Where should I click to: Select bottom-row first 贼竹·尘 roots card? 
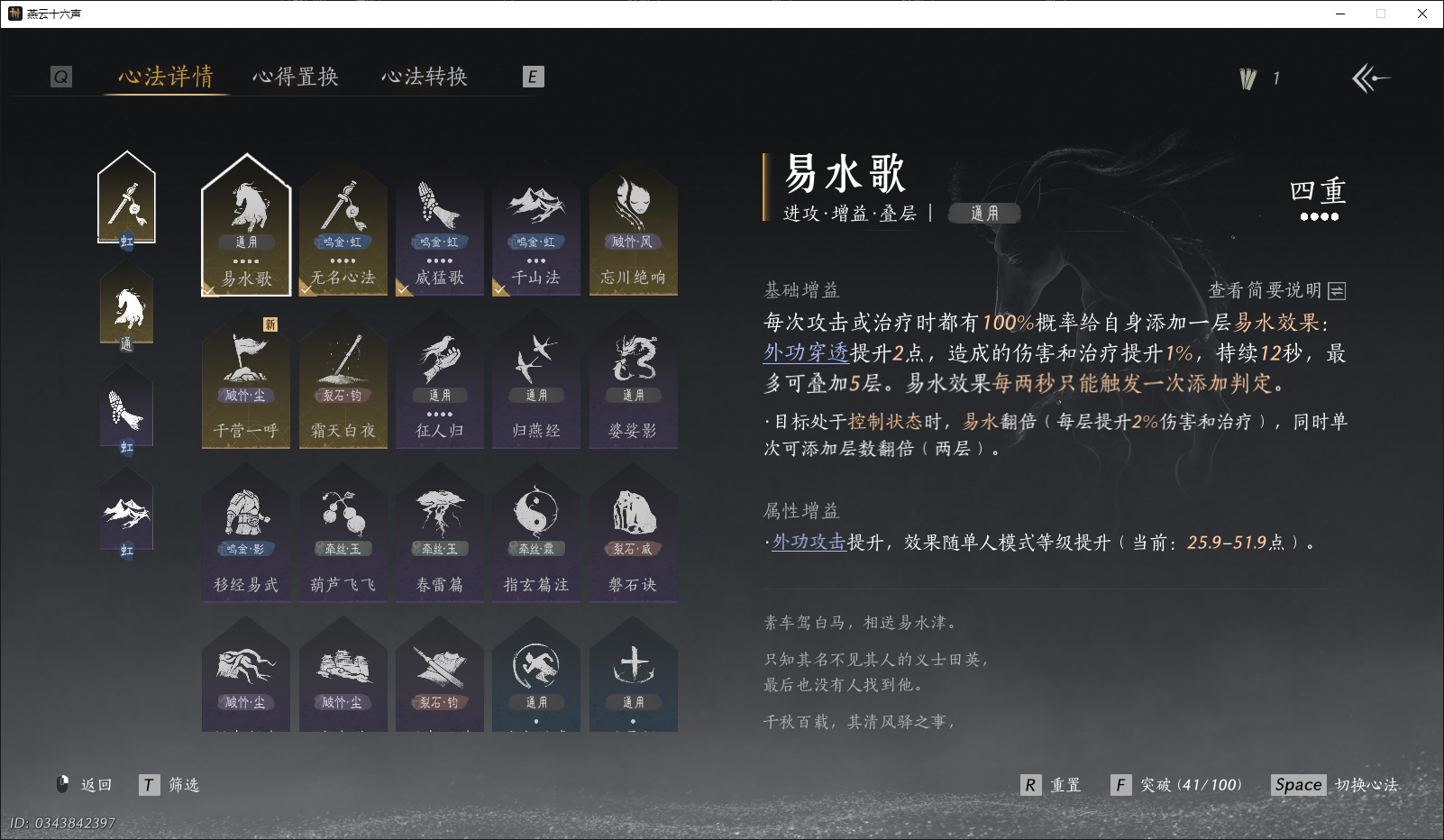[x=246, y=676]
